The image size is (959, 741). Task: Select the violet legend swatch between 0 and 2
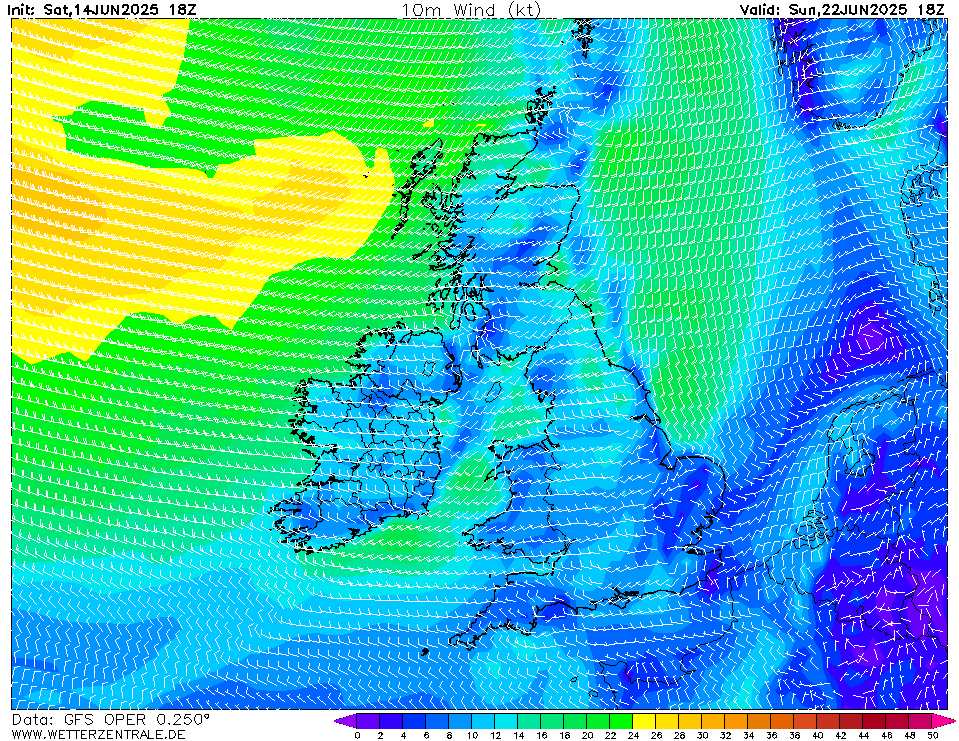(x=368, y=720)
